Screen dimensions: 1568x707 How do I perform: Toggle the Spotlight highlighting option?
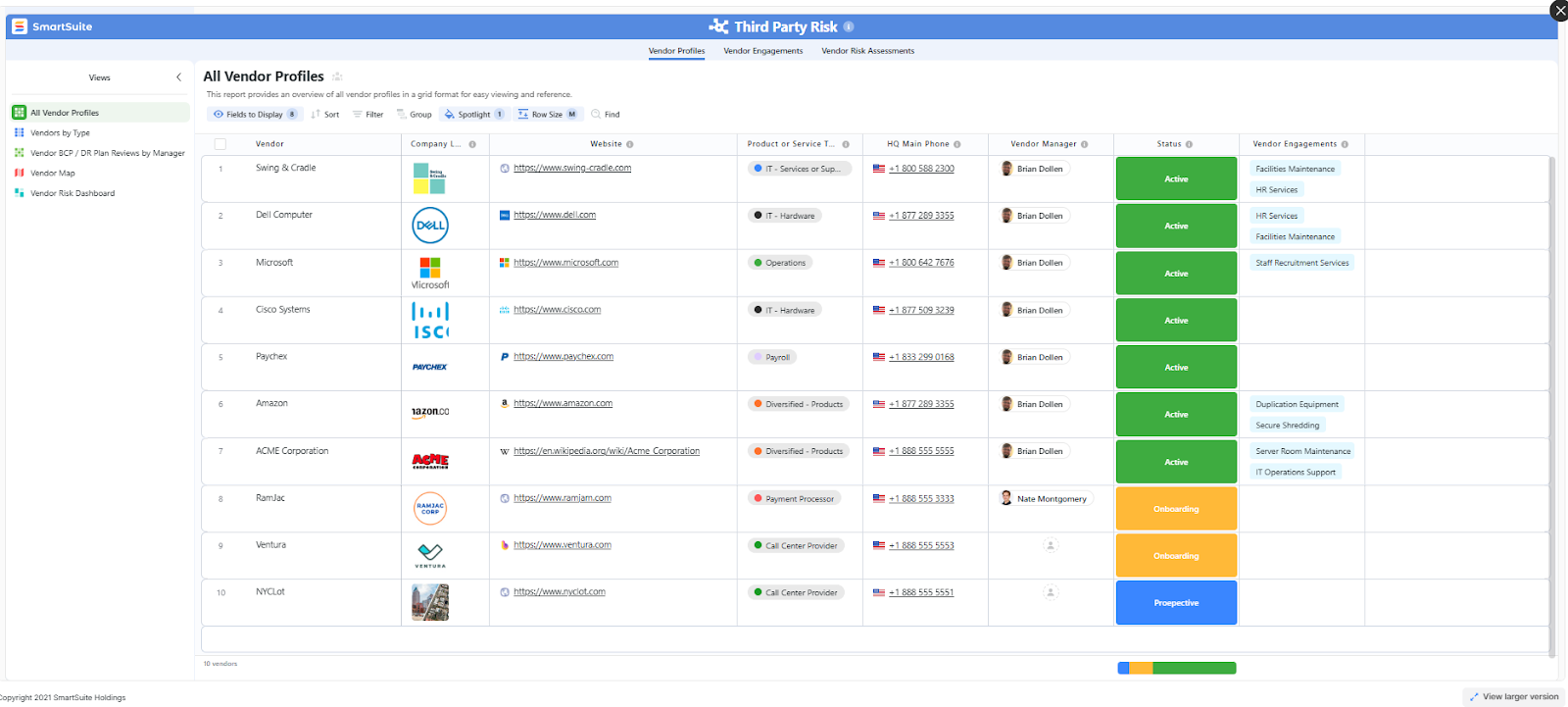(x=474, y=115)
